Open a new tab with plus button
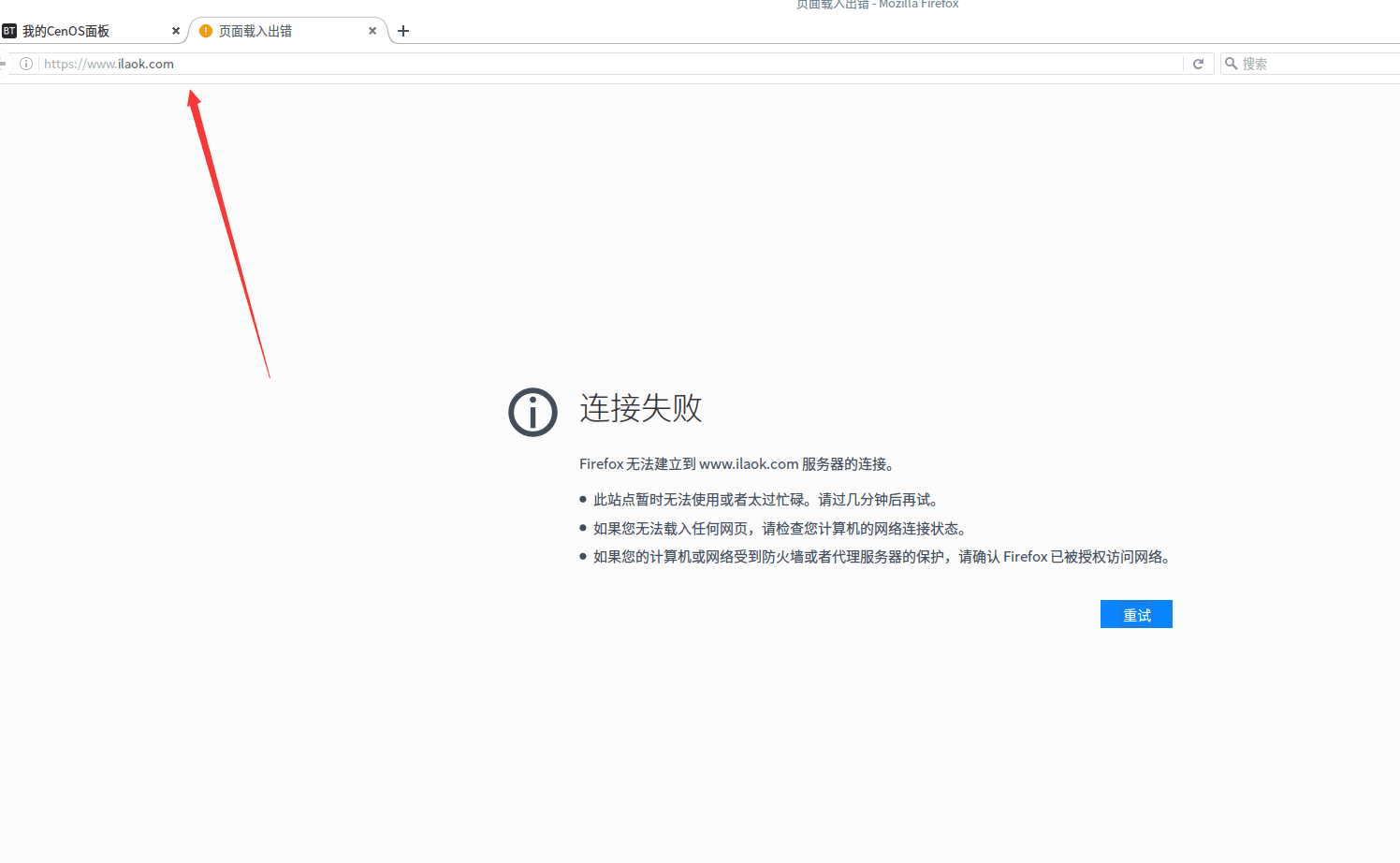Screen dimensions: 1400x863 tap(403, 31)
